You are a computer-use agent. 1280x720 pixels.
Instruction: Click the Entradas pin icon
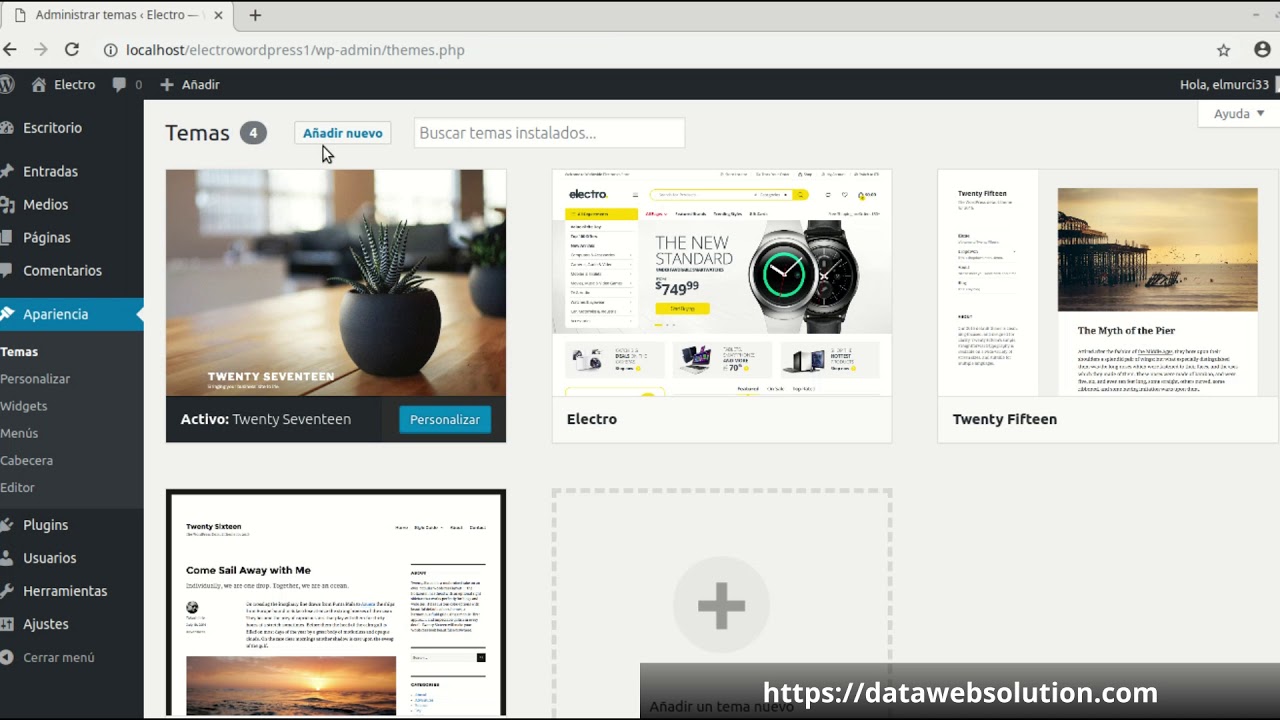[x=7, y=171]
